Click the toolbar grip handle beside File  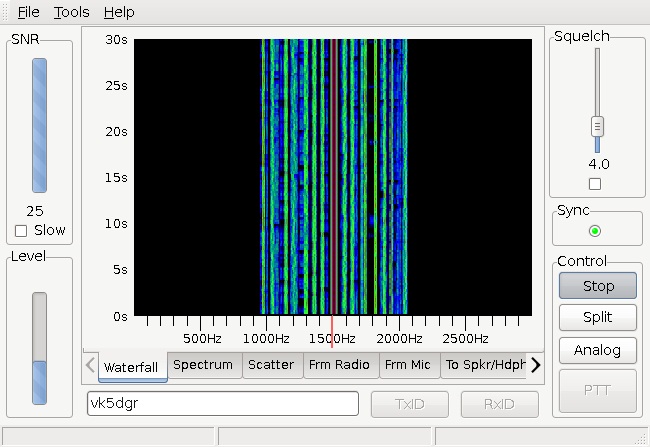(5, 12)
